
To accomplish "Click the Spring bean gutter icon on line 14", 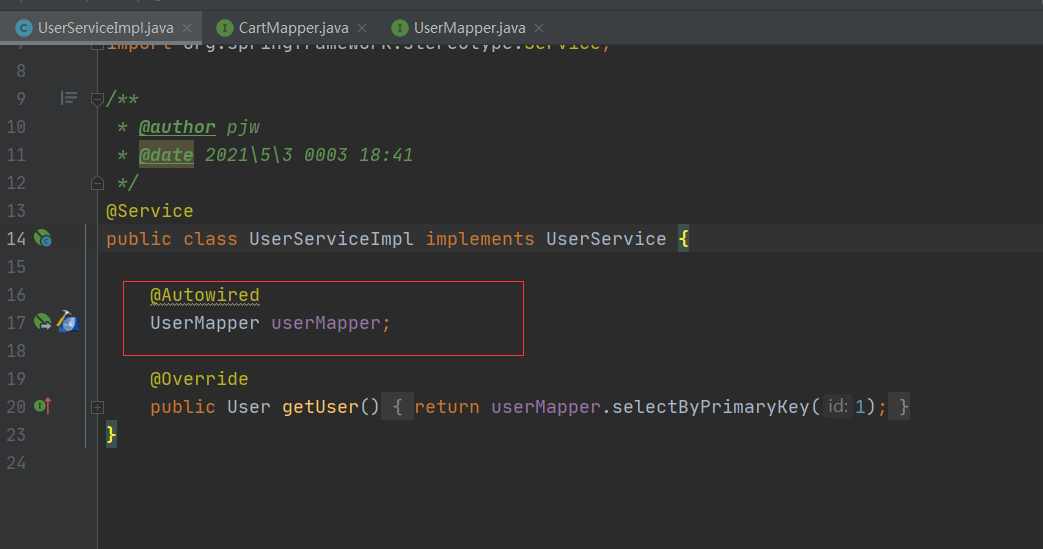I will coord(43,238).
